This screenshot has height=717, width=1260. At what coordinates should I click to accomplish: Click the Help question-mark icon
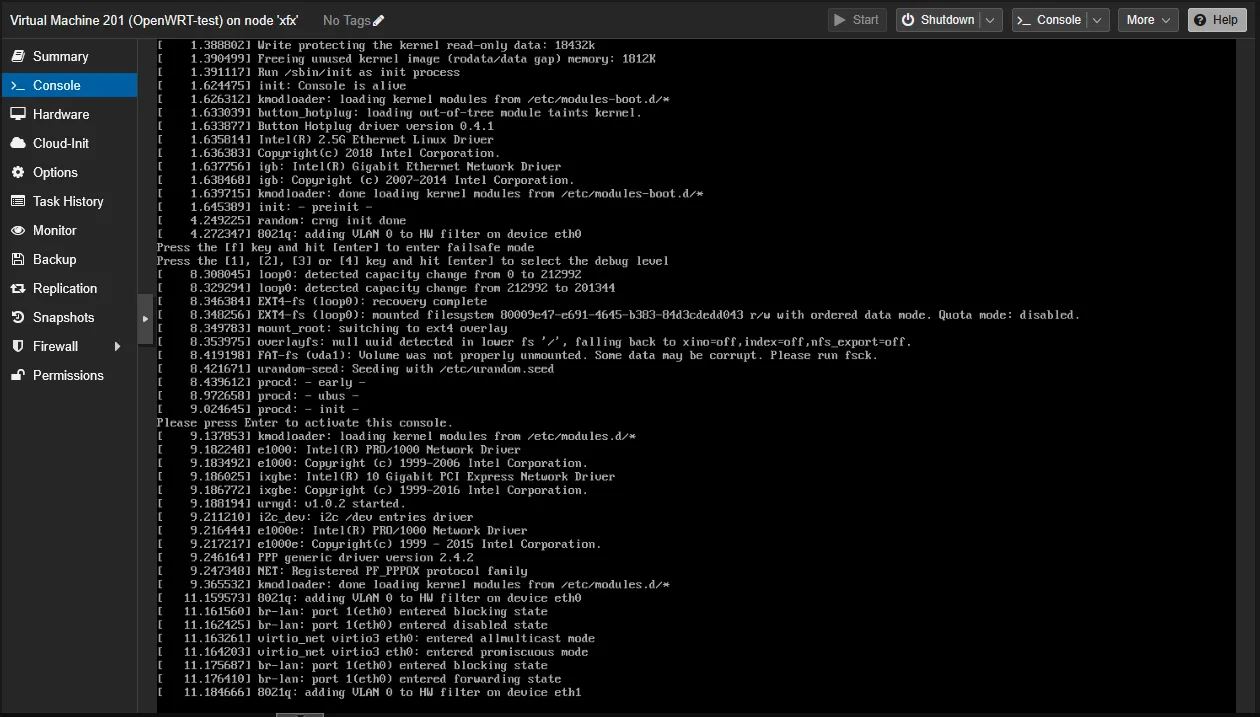tap(1202, 19)
